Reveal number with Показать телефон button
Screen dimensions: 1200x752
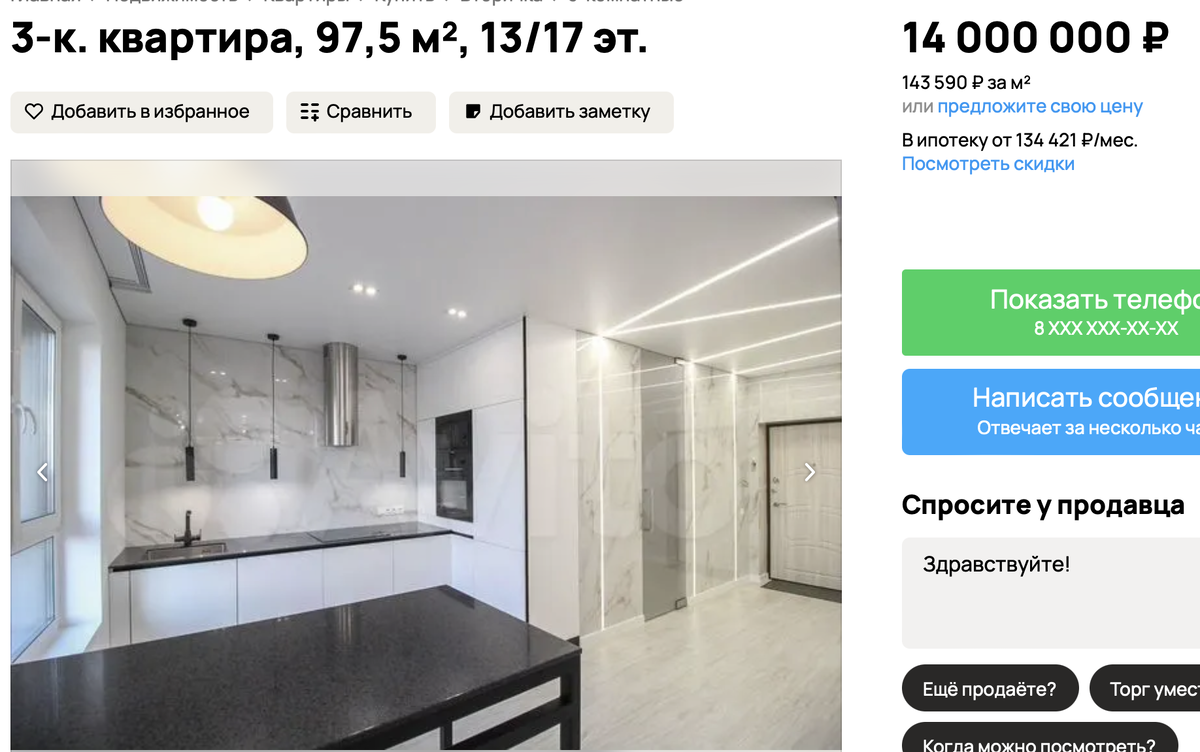click(1051, 312)
